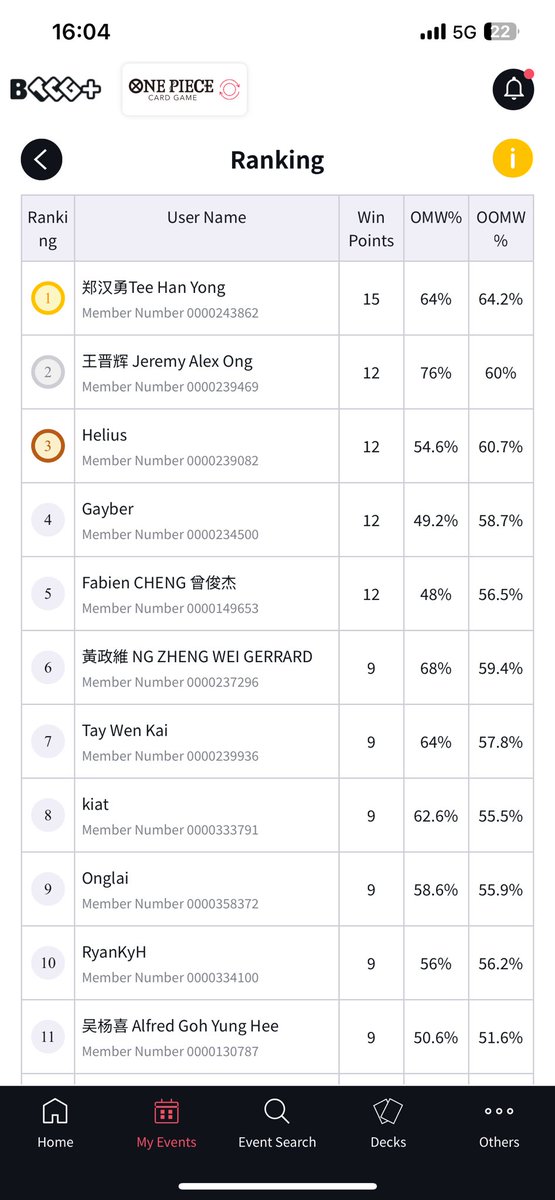Go to Home tab
Image resolution: width=555 pixels, height=1200 pixels.
[55, 1124]
